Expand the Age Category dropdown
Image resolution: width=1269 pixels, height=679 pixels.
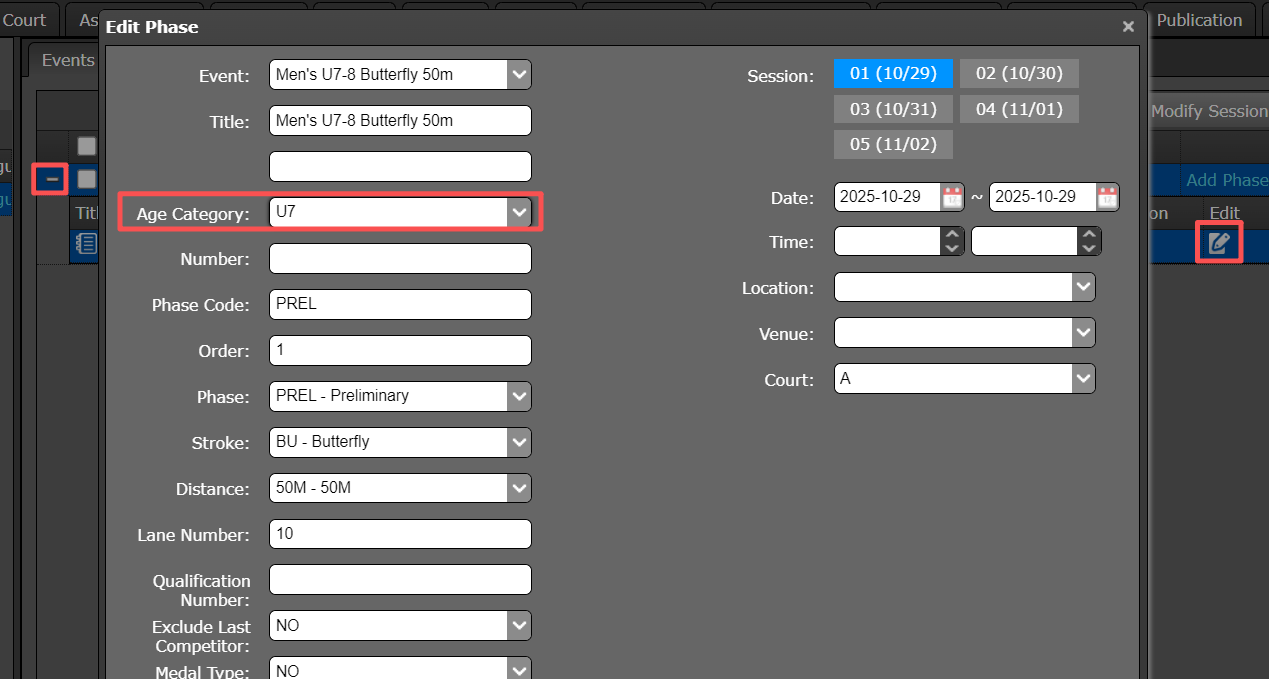pyautogui.click(x=518, y=212)
